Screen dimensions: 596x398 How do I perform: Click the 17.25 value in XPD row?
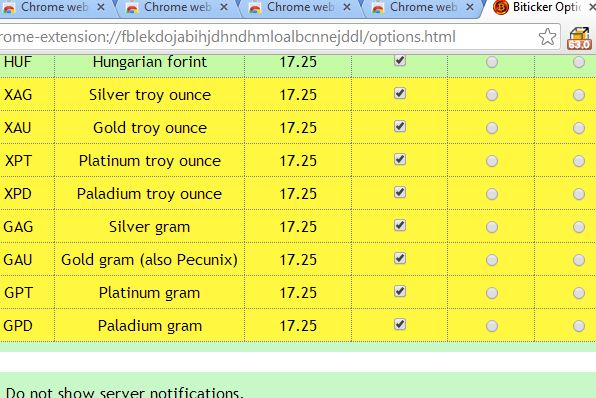click(298, 194)
